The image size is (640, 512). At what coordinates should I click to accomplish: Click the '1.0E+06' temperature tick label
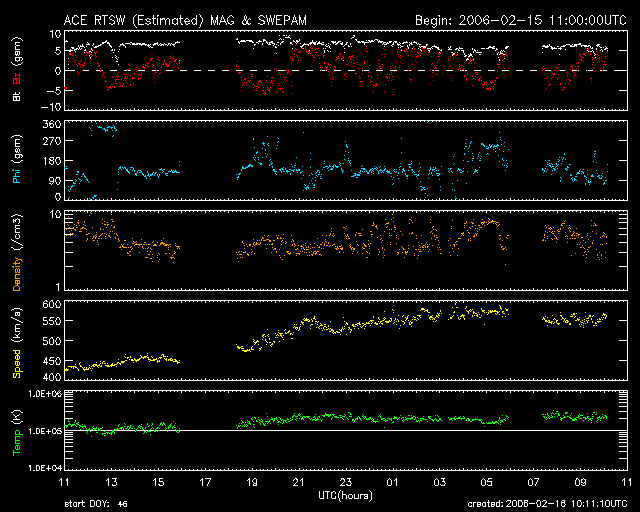click(x=45, y=394)
